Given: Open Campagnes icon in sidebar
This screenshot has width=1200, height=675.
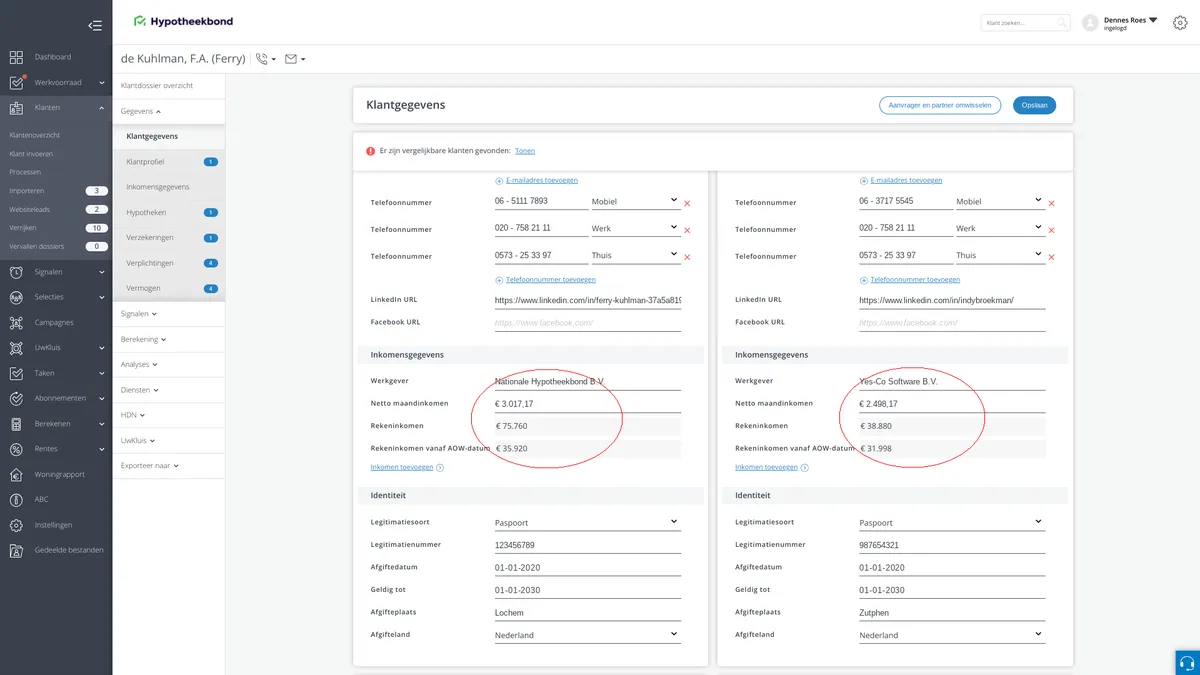Looking at the screenshot, I should (x=16, y=323).
